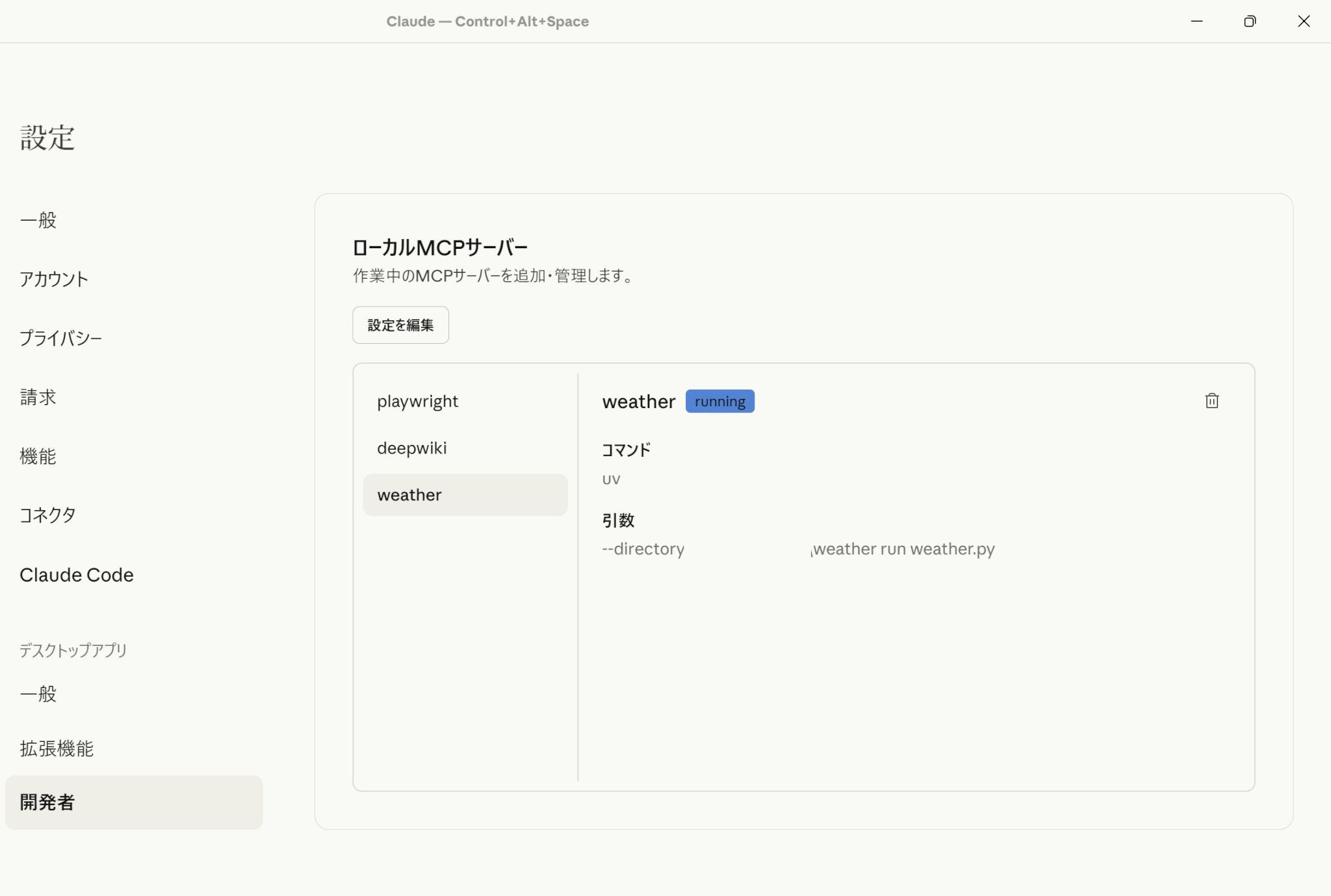Select the deepwiki server
The height and width of the screenshot is (896, 1331).
pos(412,448)
